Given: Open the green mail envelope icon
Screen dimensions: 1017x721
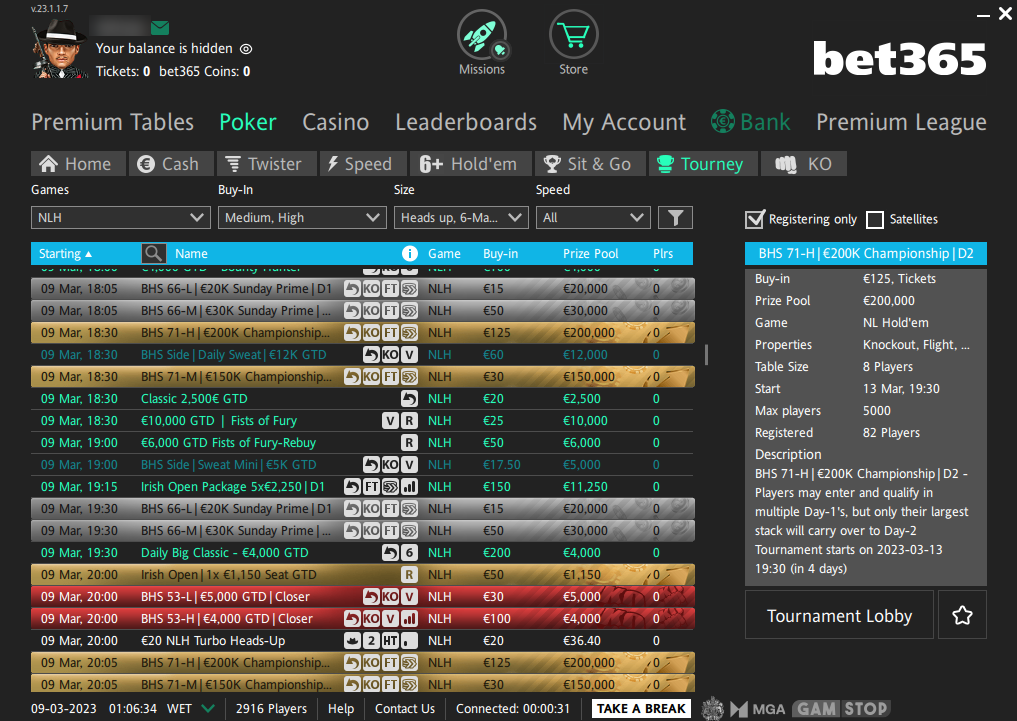Looking at the screenshot, I should coord(160,27).
